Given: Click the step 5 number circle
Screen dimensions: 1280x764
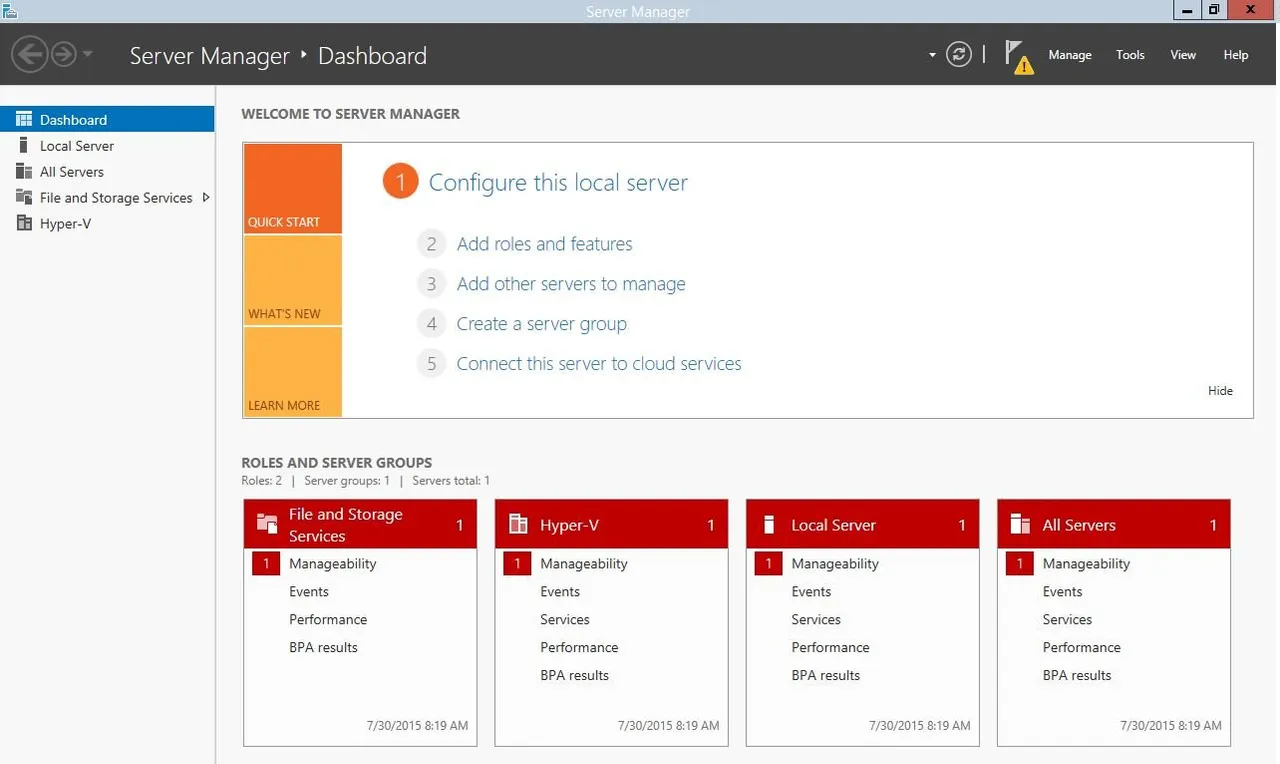Looking at the screenshot, I should tap(431, 364).
